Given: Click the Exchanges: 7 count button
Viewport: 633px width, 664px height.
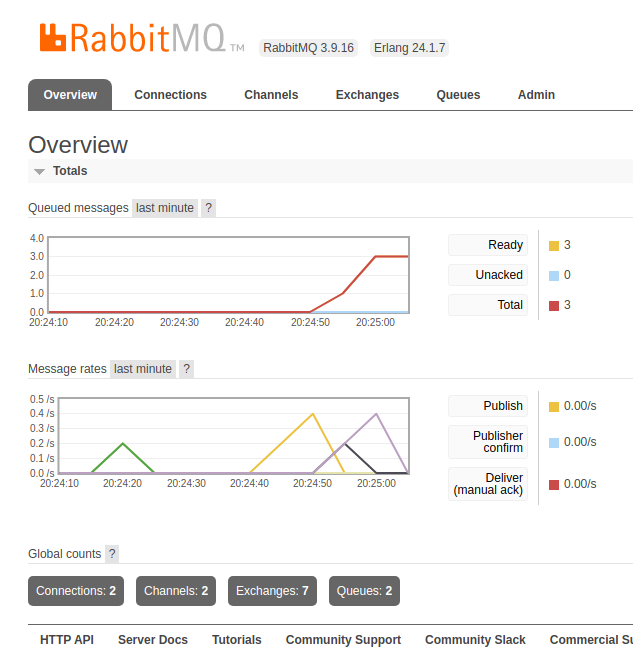Looking at the screenshot, I should 272,591.
